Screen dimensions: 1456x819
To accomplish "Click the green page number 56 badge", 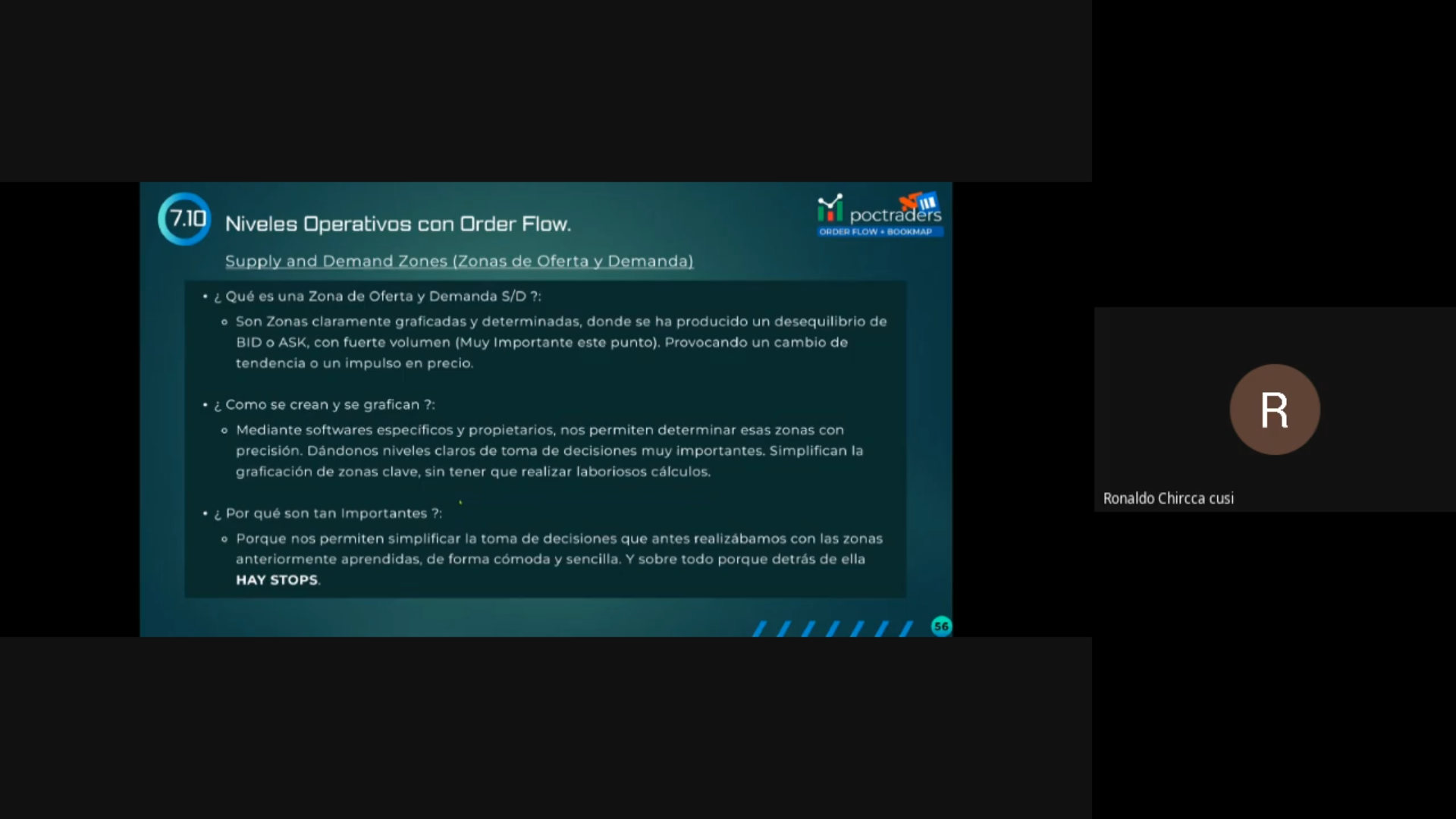I will tap(941, 626).
